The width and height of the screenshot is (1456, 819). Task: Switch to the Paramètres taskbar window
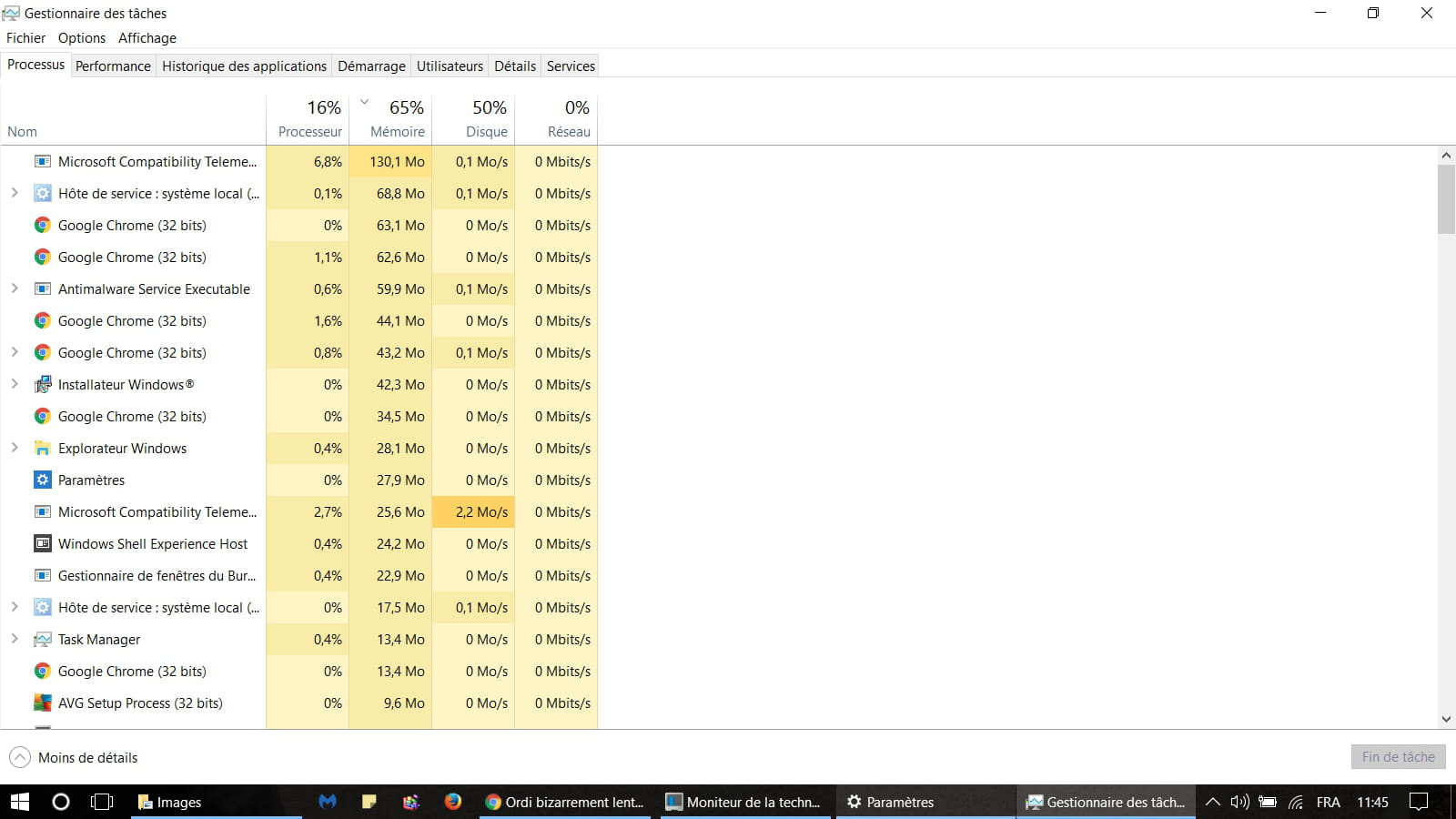point(924,802)
